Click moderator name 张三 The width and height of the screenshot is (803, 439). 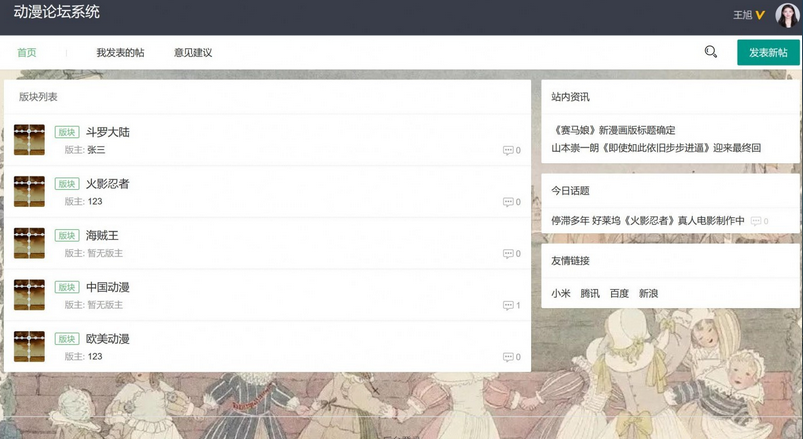click(96, 150)
